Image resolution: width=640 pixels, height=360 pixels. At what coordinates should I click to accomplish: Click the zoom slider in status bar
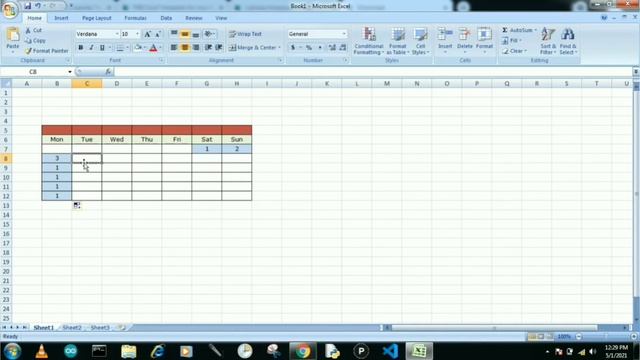tap(606, 337)
